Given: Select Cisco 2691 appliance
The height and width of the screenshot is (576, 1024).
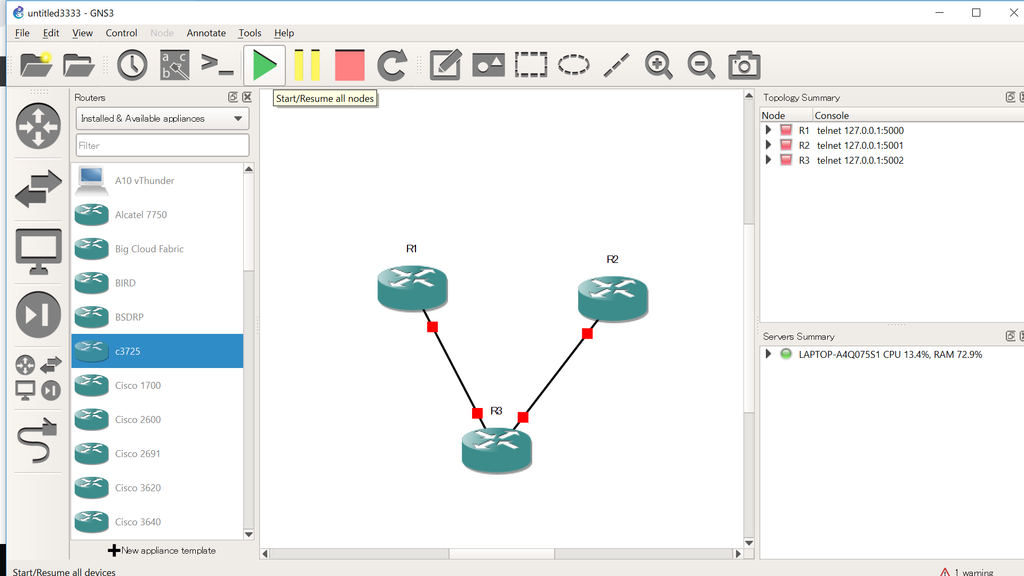Looking at the screenshot, I should [157, 453].
